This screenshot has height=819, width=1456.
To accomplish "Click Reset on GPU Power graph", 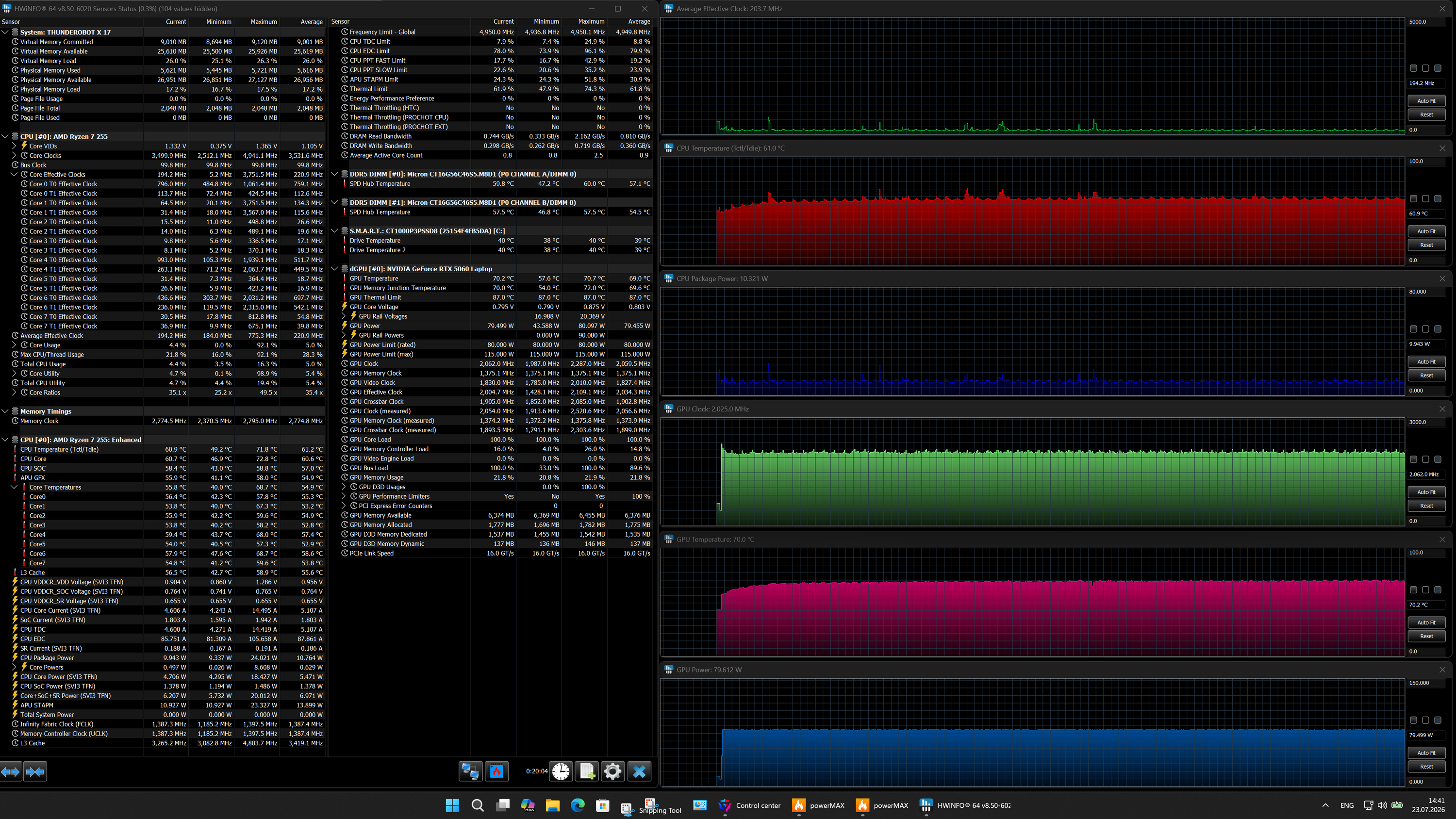I will coord(1426,767).
